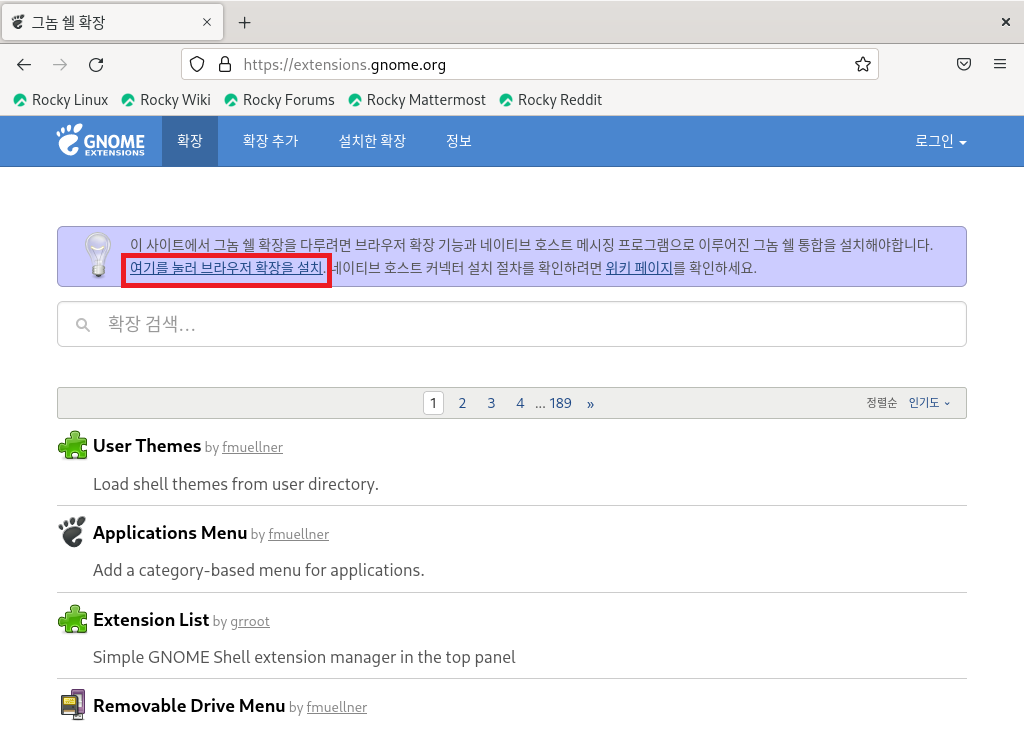Open the 인기도 sort order dropdown
The image size is (1024, 736).
click(929, 403)
